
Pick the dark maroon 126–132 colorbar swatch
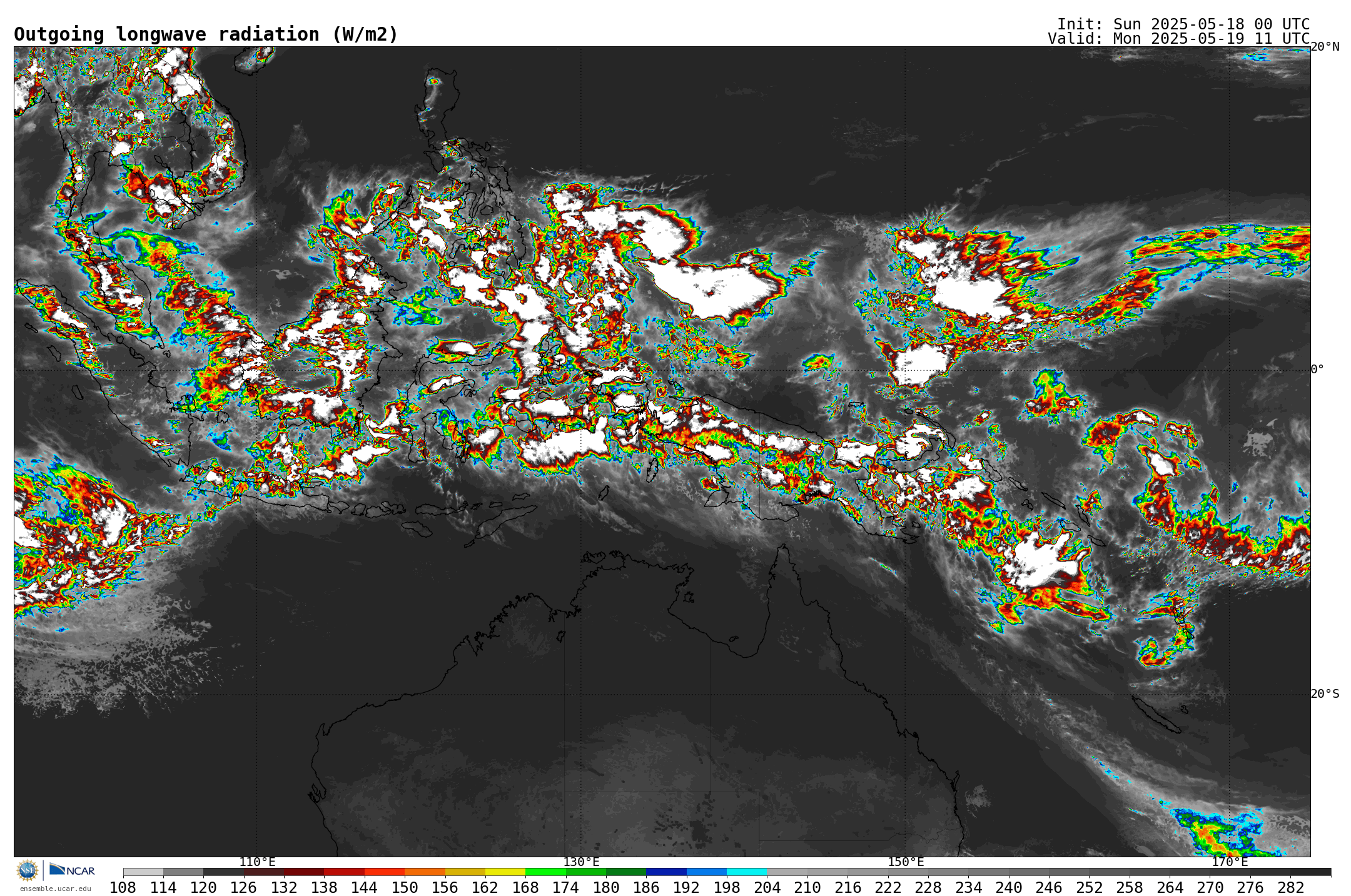point(264,872)
